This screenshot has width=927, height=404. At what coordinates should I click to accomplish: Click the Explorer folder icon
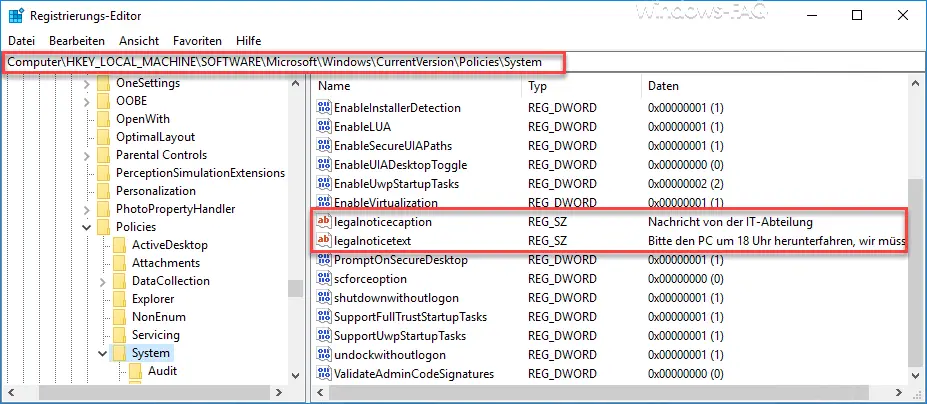click(119, 299)
